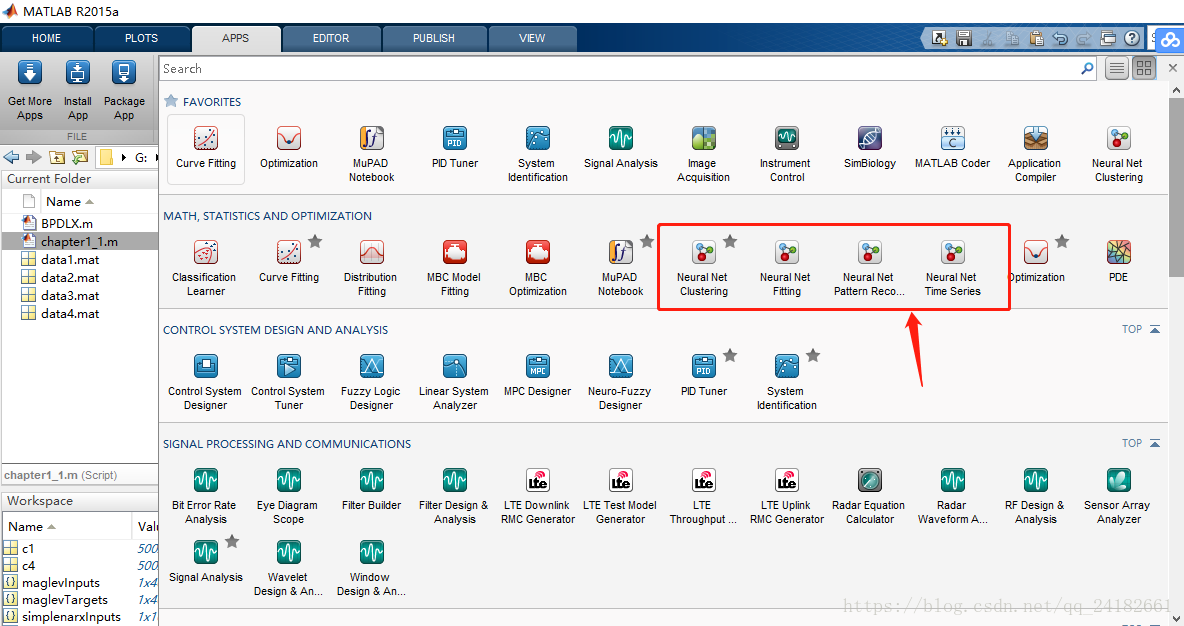Image resolution: width=1184 pixels, height=626 pixels.
Task: Open PID Tuner in Favorites
Action: [455, 149]
